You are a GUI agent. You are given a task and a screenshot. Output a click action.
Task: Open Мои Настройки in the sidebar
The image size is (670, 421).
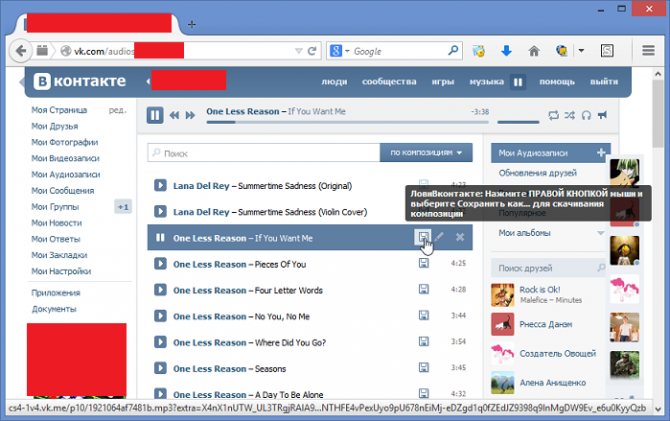[61, 271]
